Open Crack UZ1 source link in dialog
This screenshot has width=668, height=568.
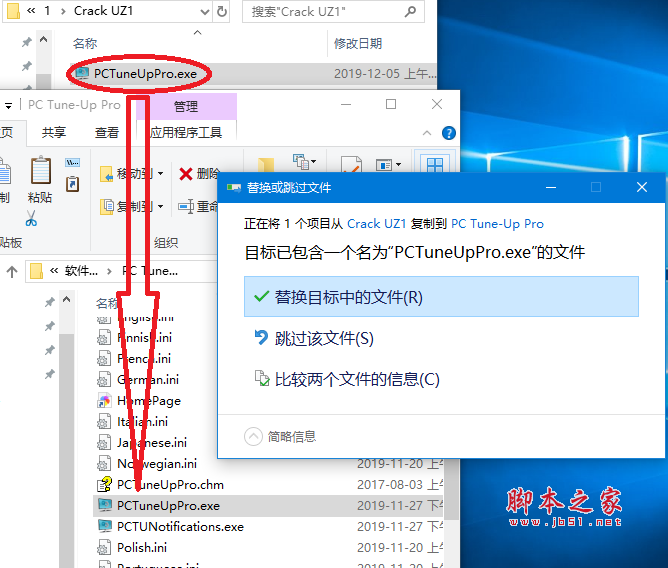[376, 224]
